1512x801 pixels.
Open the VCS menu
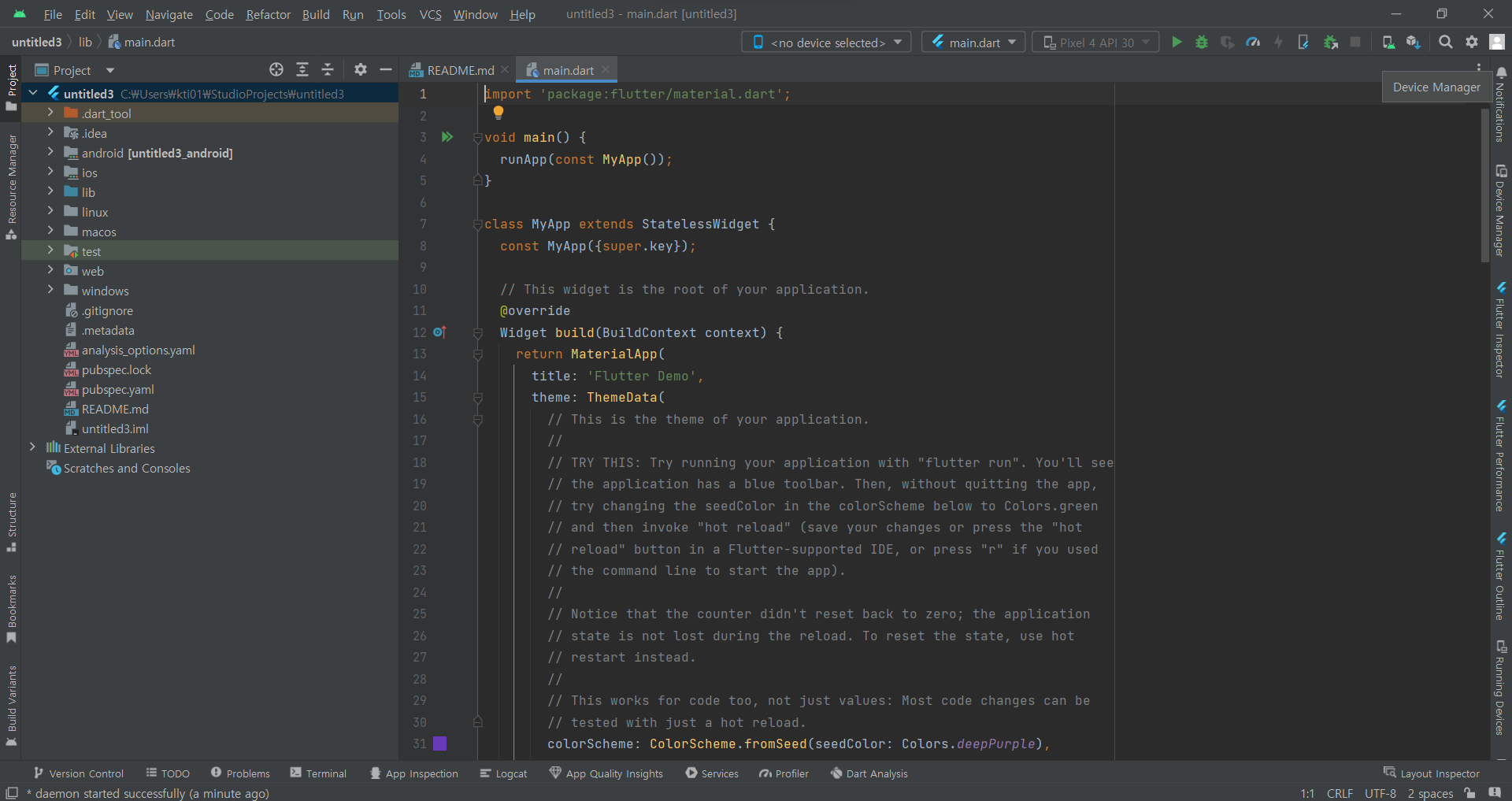tap(430, 14)
